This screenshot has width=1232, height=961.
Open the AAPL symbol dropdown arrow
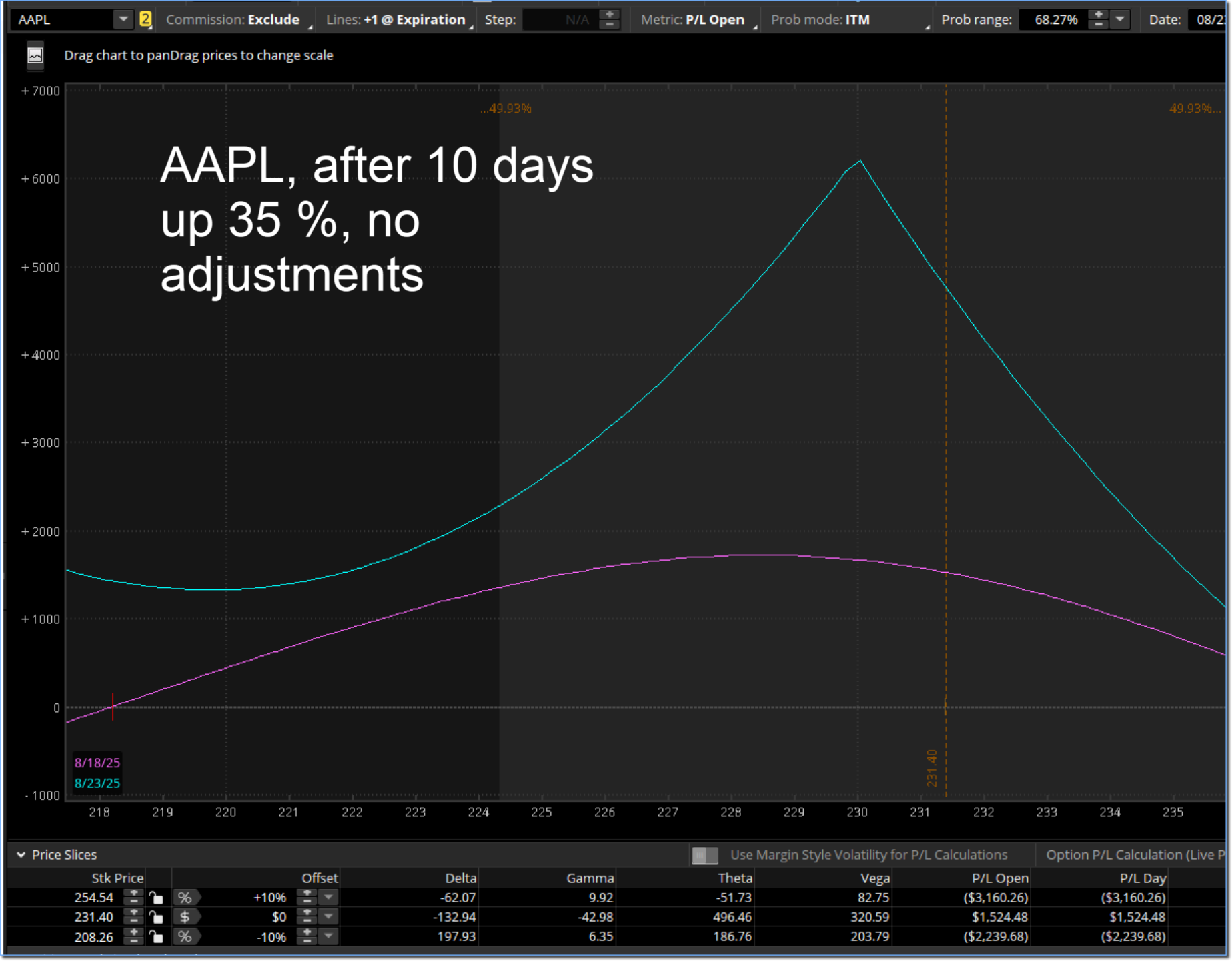tap(123, 19)
